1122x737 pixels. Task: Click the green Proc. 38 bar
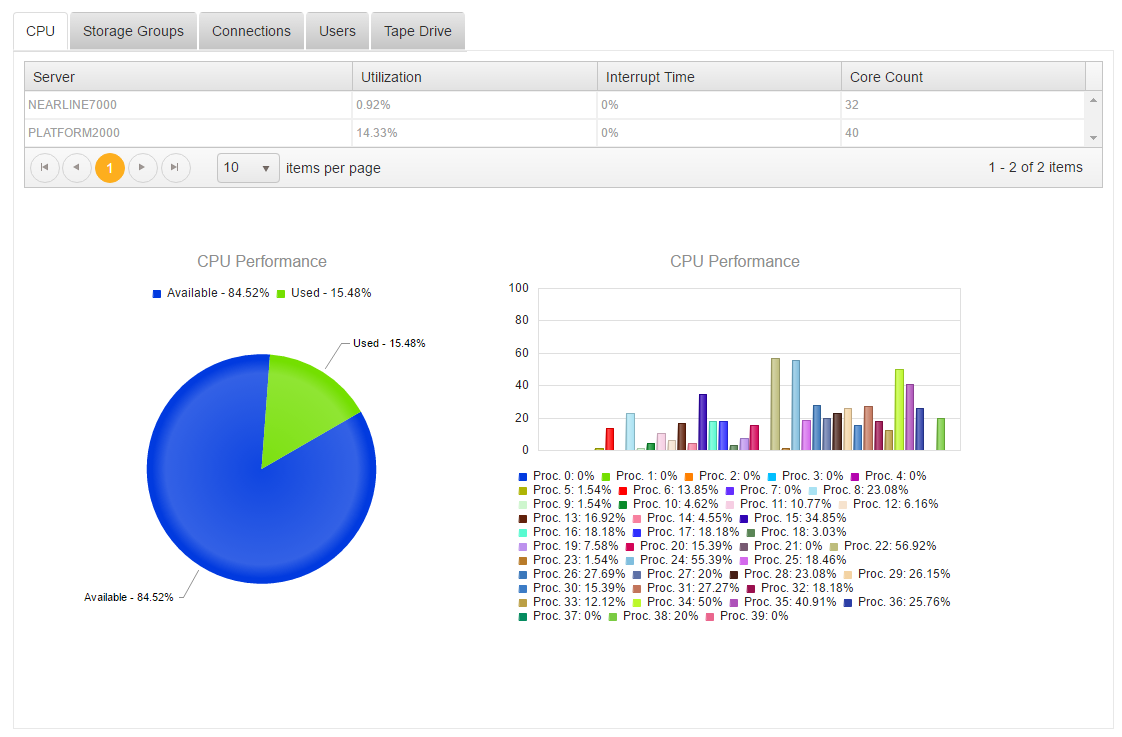(x=941, y=434)
